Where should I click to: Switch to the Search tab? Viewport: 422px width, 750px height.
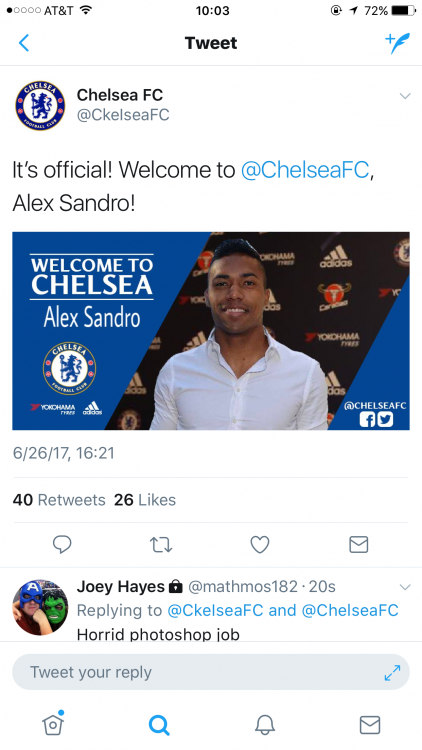pyautogui.click(x=159, y=725)
